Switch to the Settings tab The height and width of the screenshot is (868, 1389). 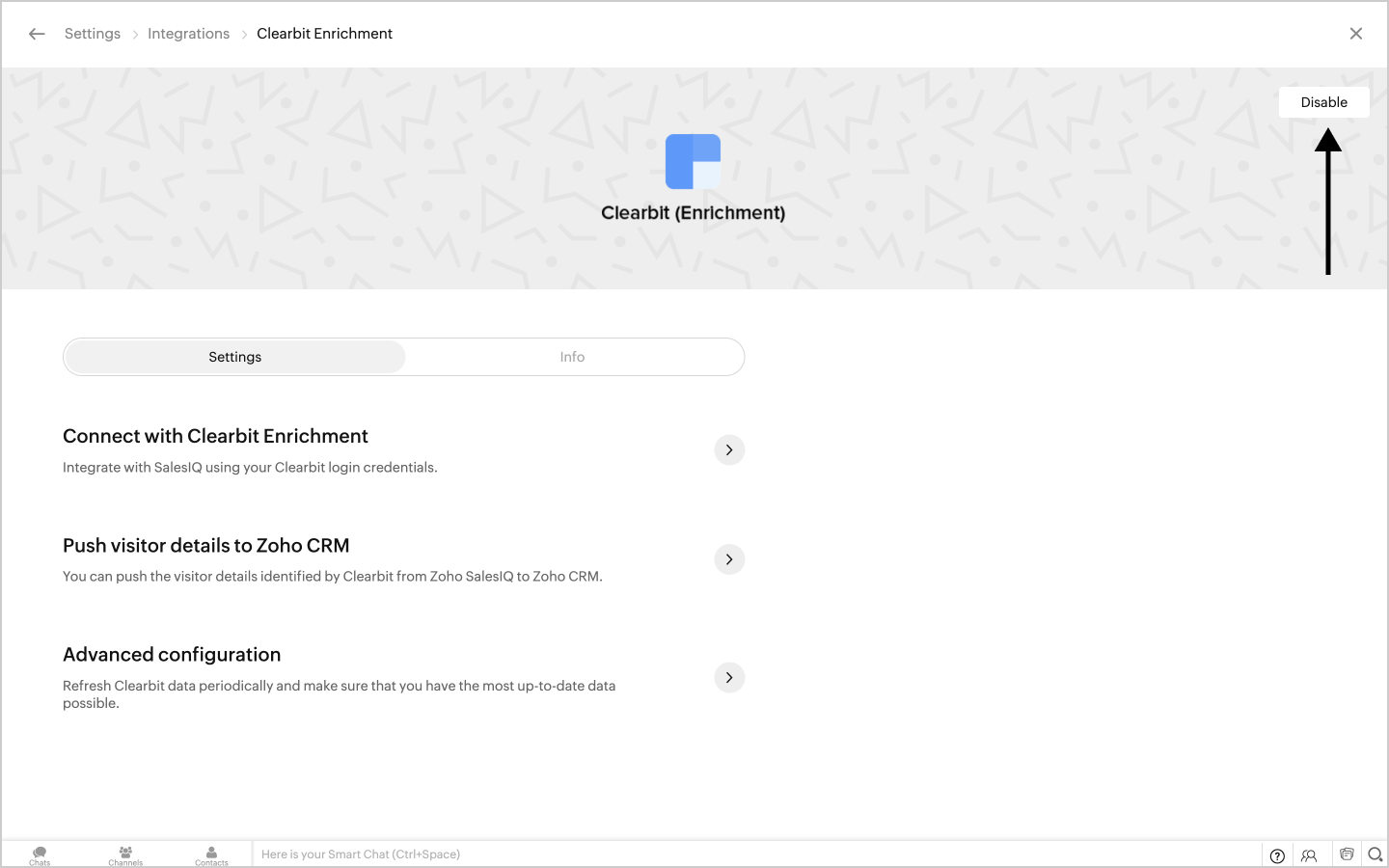(x=235, y=357)
